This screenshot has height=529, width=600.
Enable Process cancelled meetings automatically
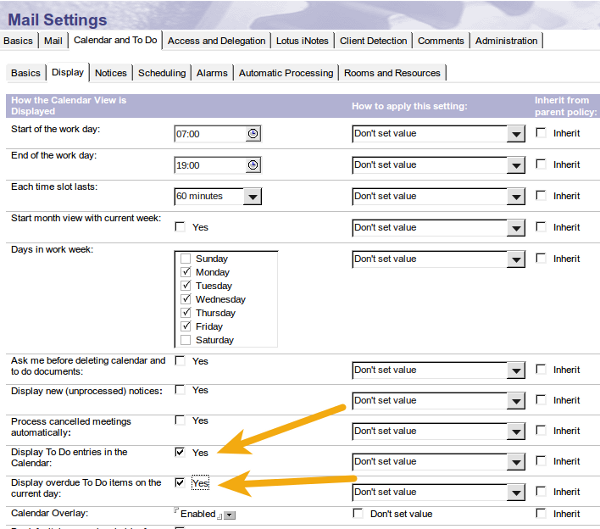(180, 420)
